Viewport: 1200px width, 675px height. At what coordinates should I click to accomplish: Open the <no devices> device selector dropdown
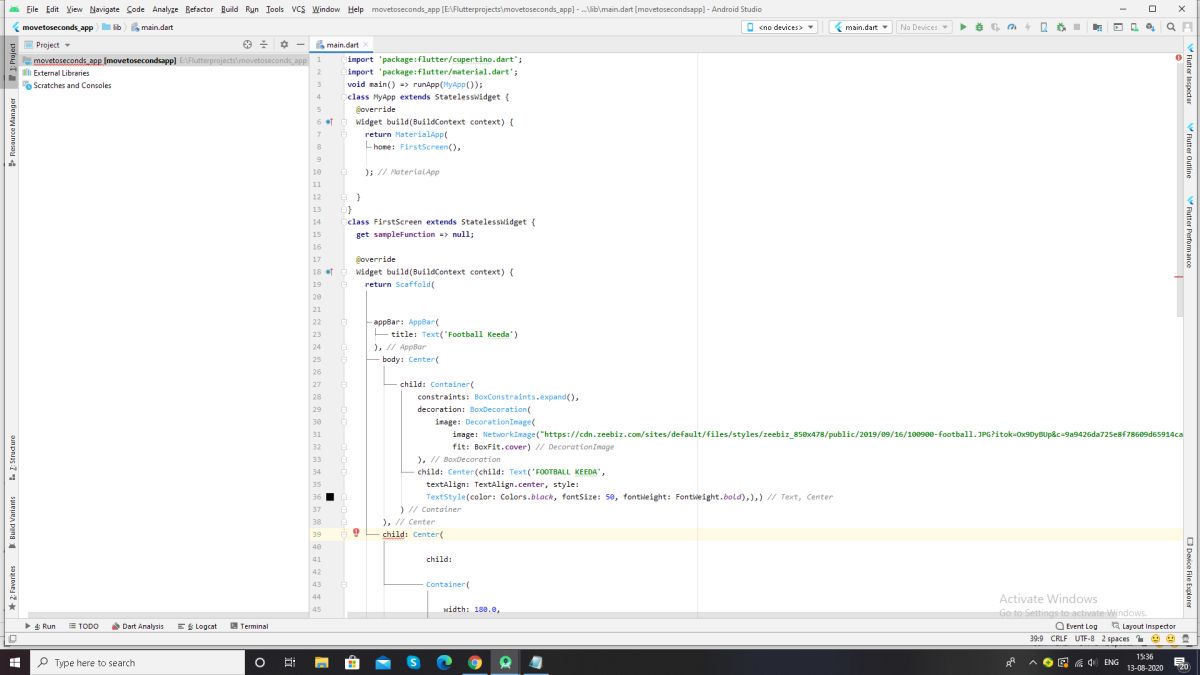[779, 27]
